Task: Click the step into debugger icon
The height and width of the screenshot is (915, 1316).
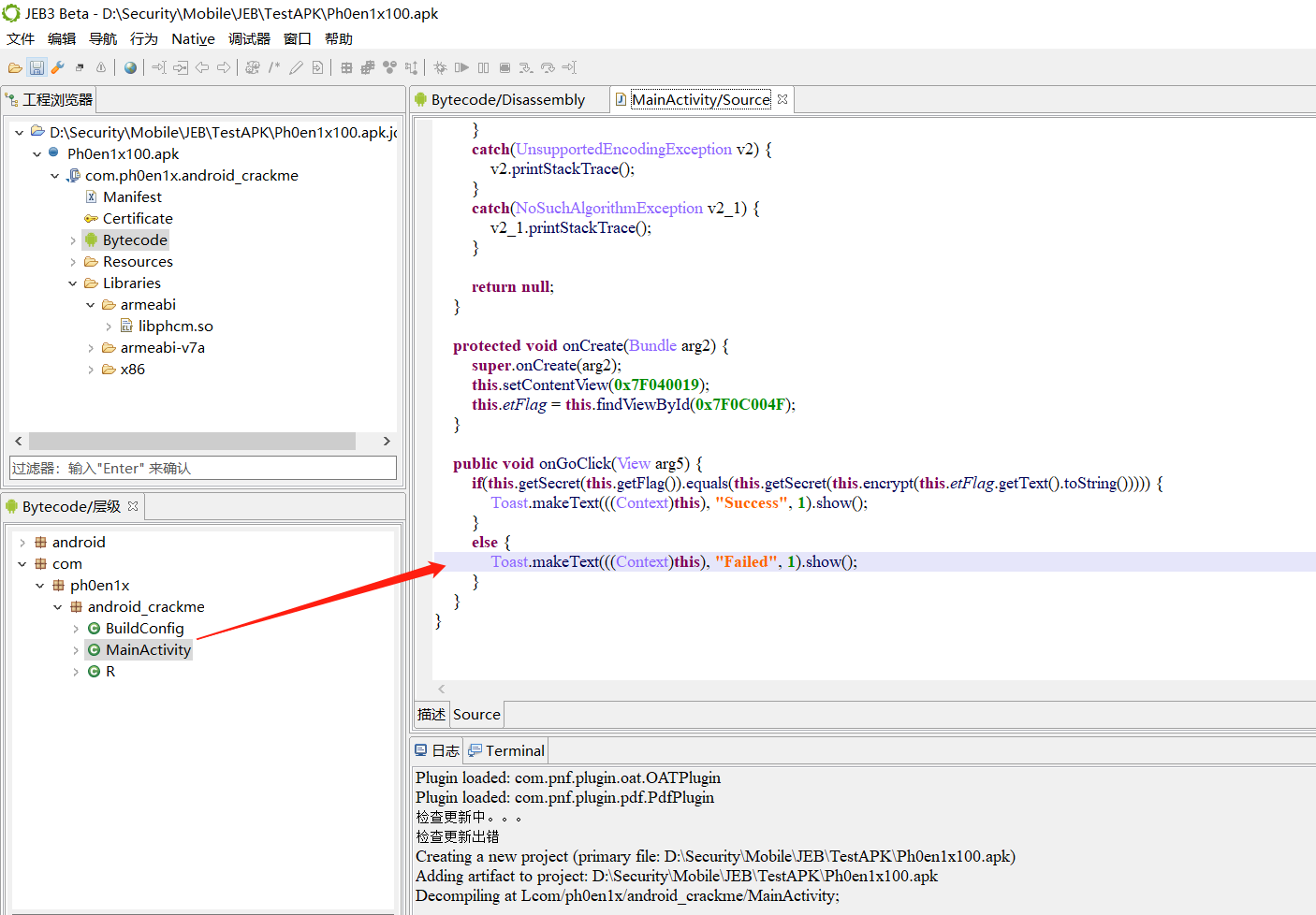Action: 526,67
